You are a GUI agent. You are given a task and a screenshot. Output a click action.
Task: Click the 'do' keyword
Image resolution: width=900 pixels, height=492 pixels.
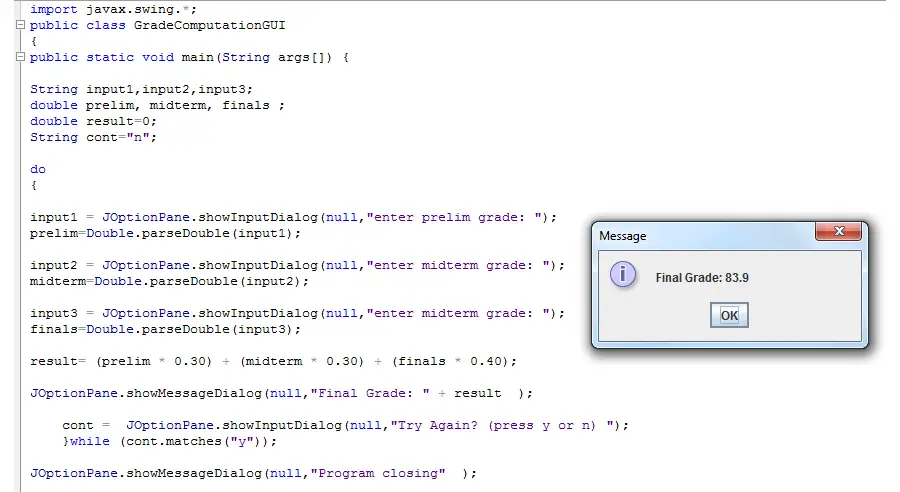38,169
